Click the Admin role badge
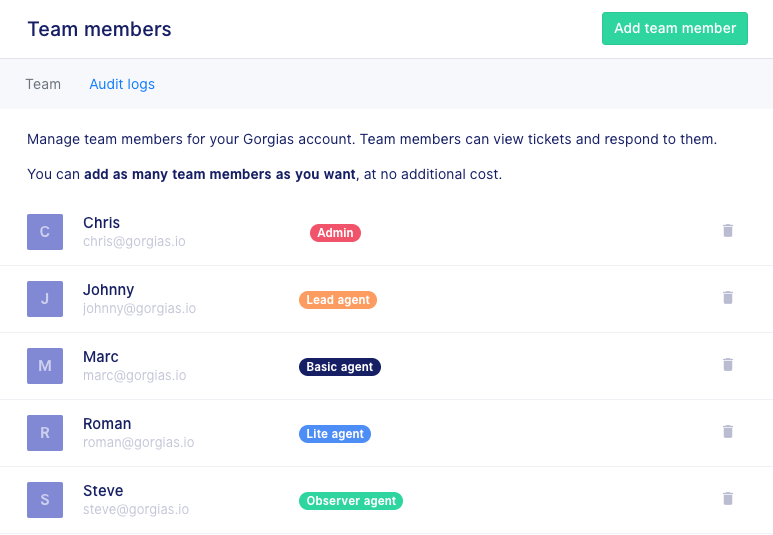Screen dimensions: 773x535 click(x=335, y=233)
